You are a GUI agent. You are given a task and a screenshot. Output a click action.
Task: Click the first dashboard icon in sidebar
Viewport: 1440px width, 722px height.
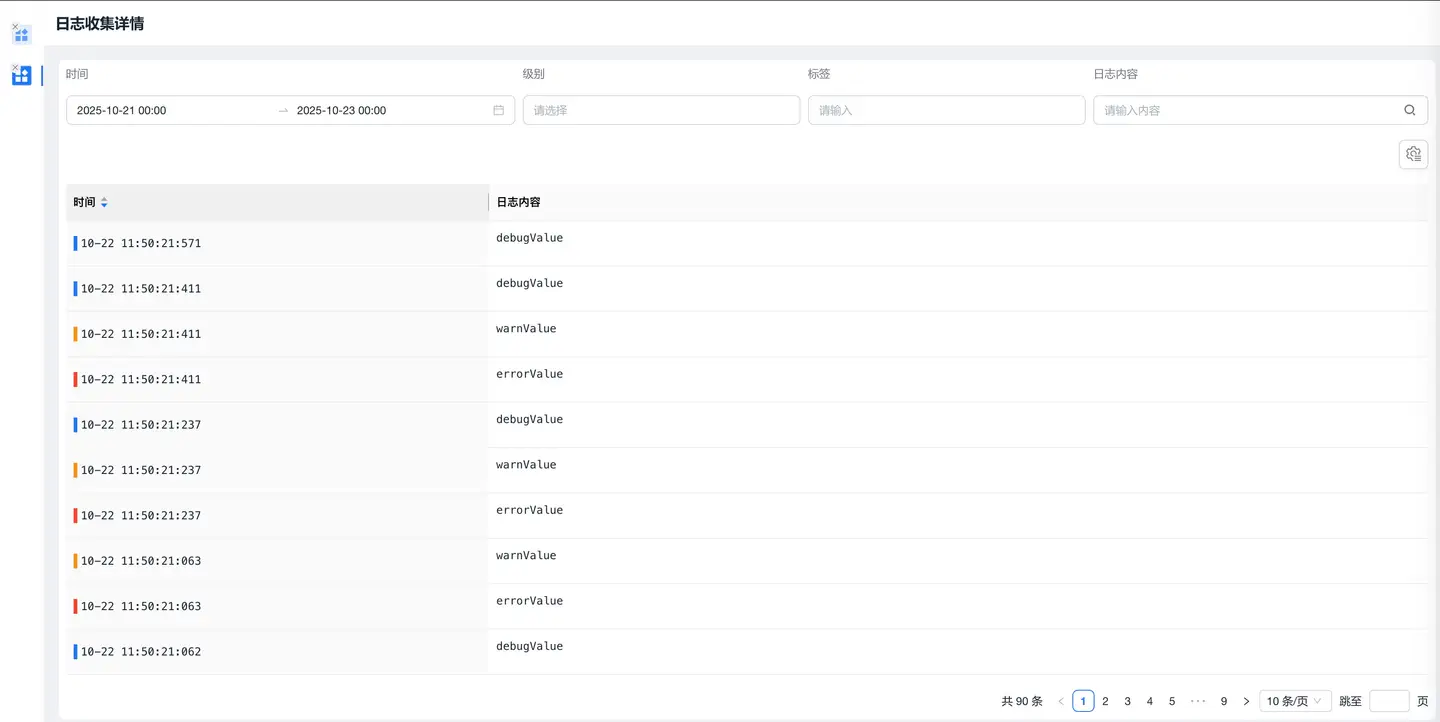click(22, 36)
